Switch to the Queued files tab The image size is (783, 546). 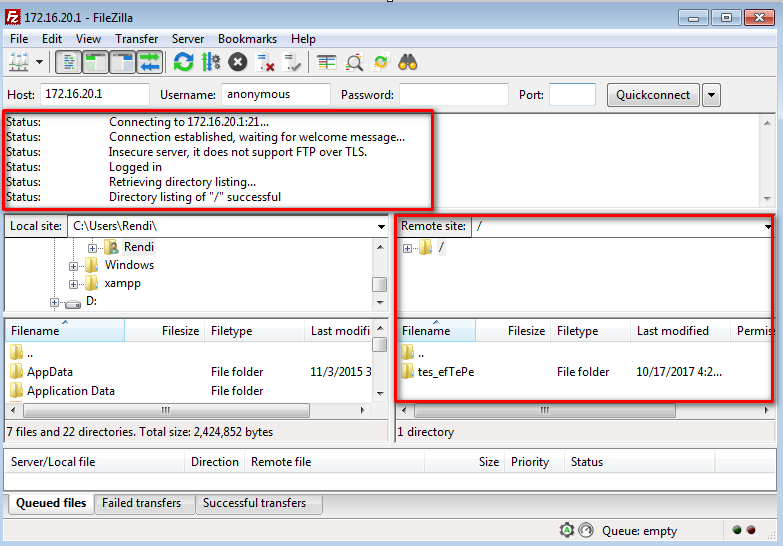point(51,503)
